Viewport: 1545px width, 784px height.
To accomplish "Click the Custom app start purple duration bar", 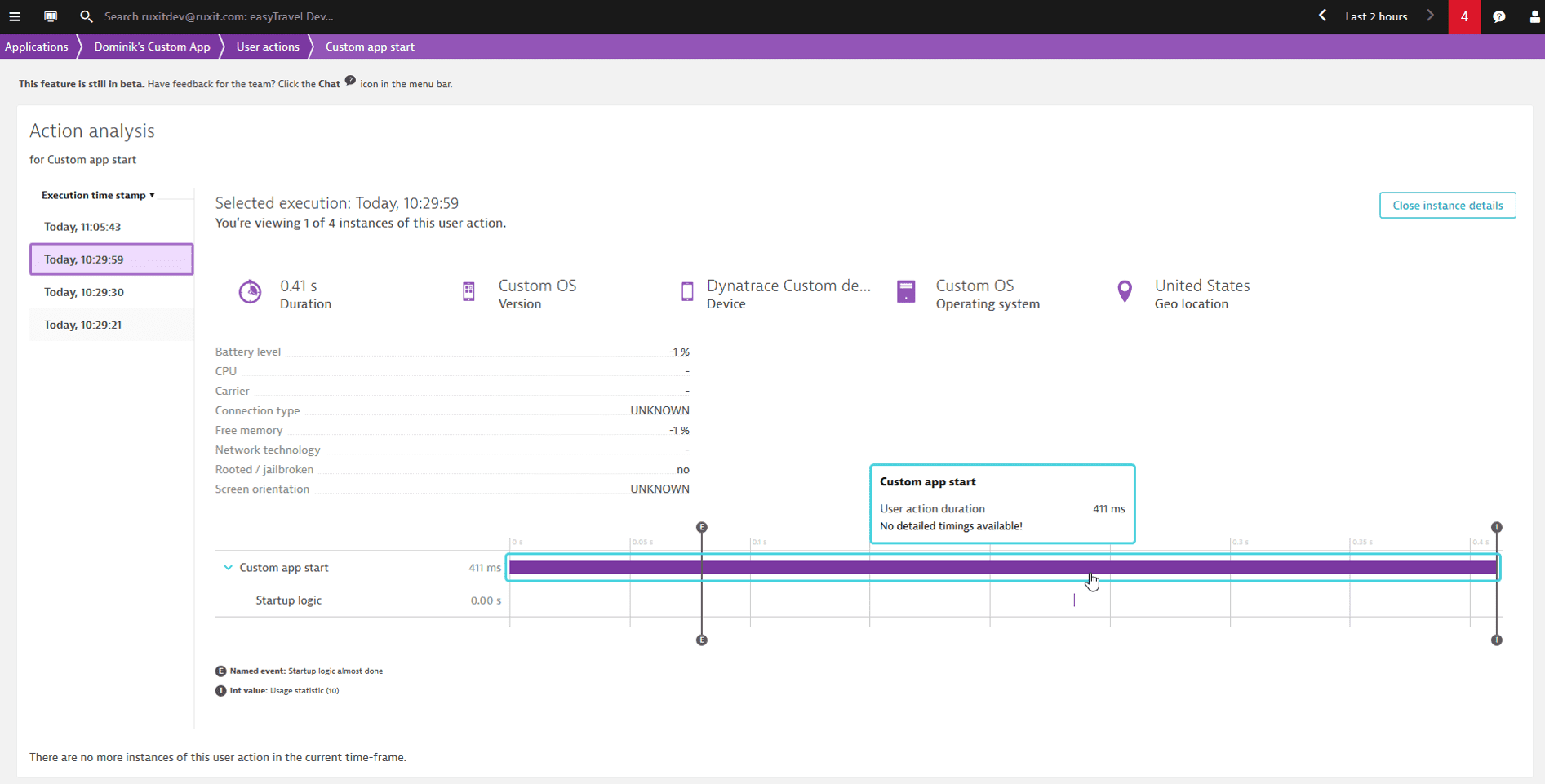I will 1003,567.
